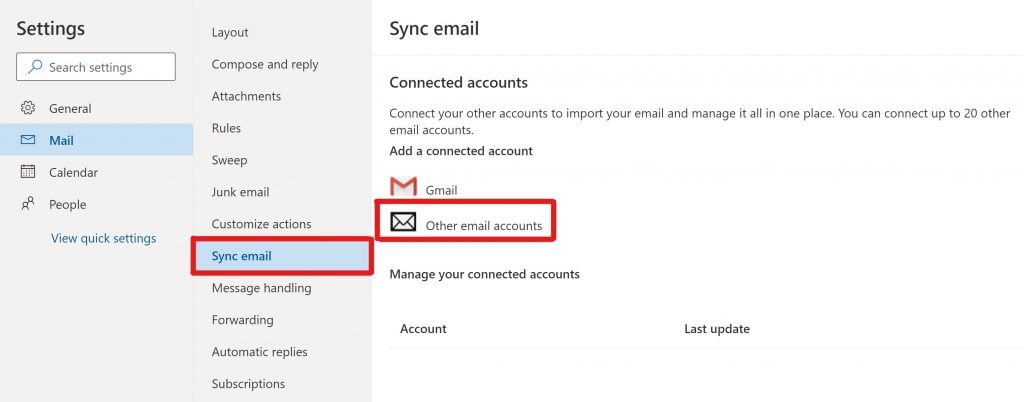Open the Rules settings page
This screenshot has height=402, width=1024.
[226, 128]
